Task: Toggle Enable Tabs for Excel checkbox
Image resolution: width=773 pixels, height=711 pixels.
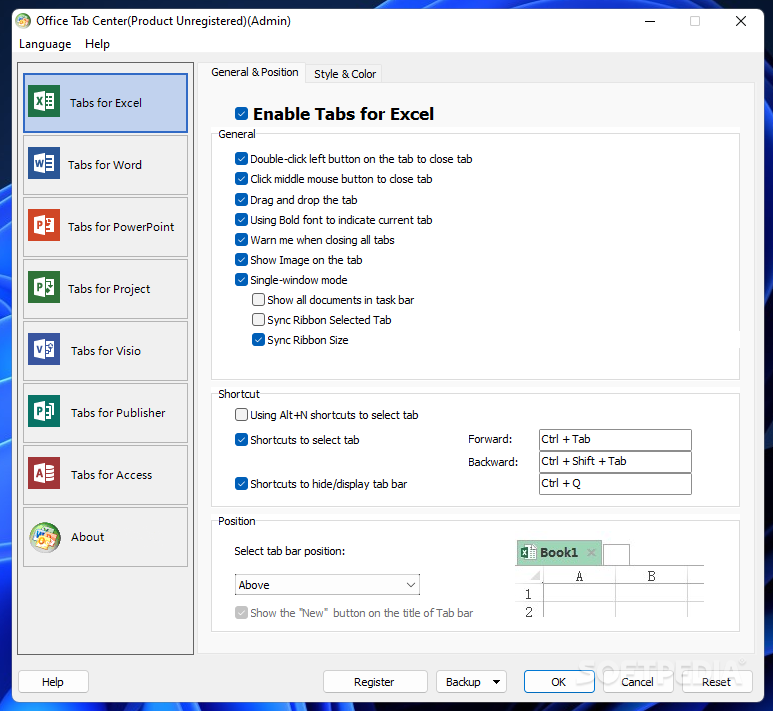Action: 241,114
